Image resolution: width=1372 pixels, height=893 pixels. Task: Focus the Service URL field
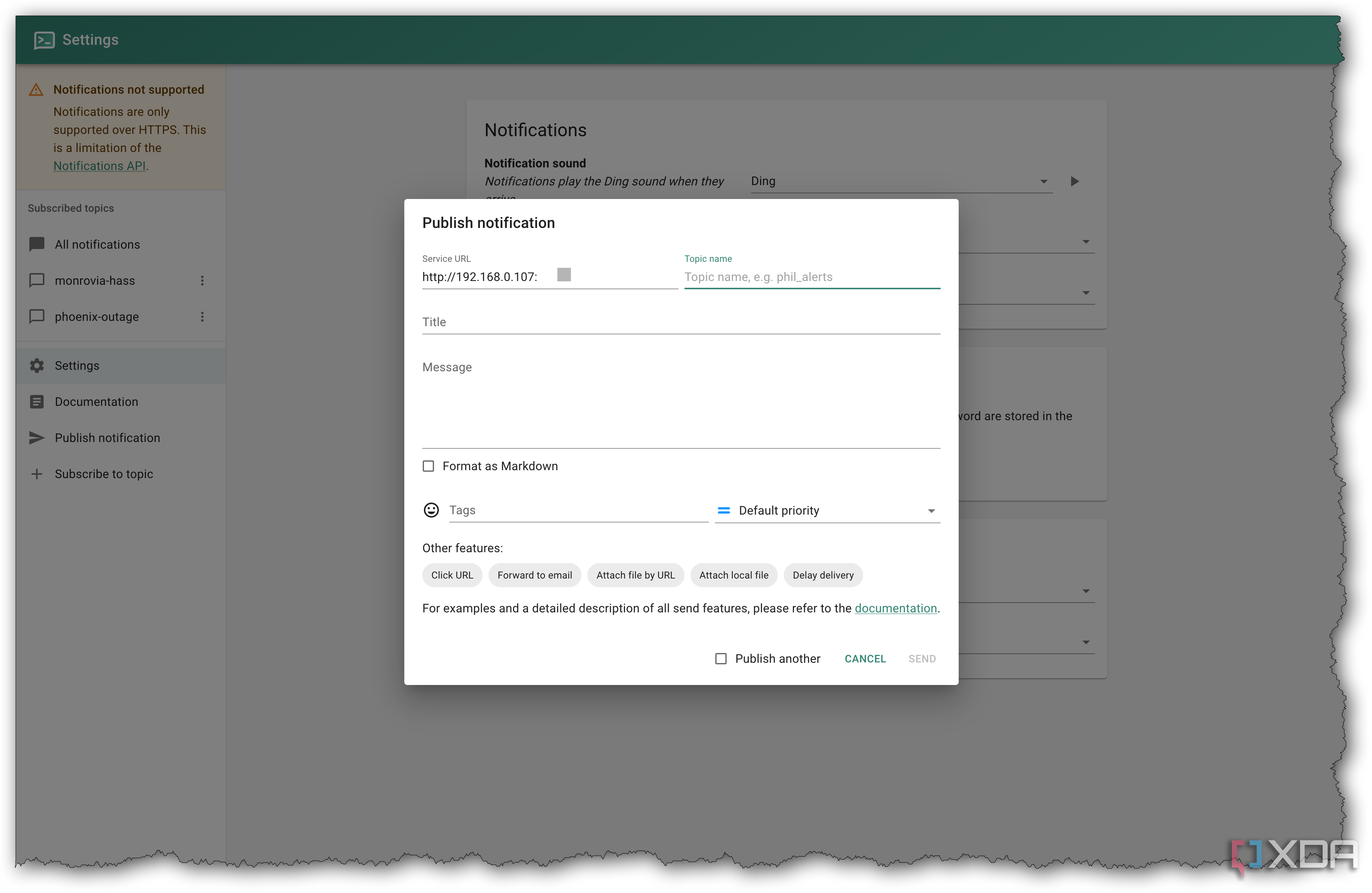(x=550, y=277)
